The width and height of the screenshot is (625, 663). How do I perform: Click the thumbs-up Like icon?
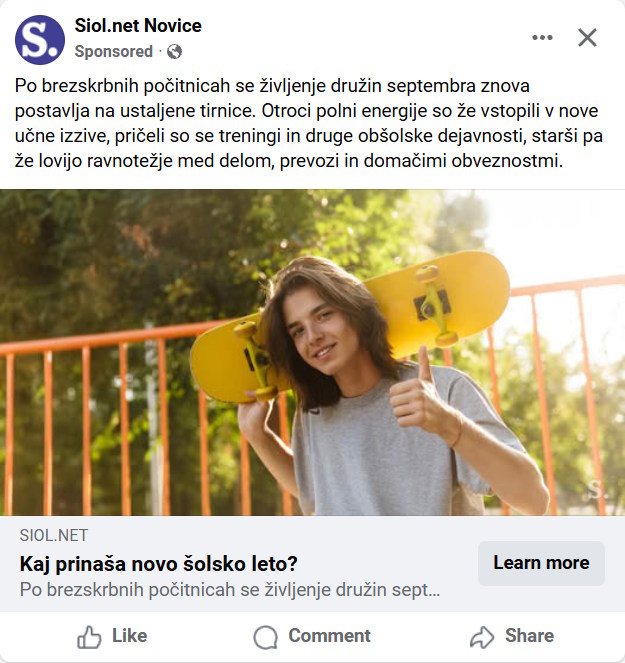(x=89, y=637)
